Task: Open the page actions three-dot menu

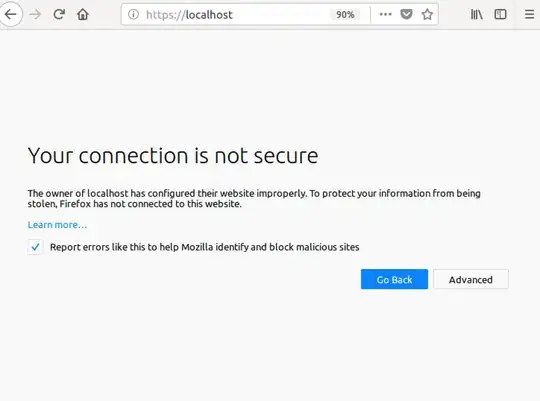Action: (x=385, y=14)
